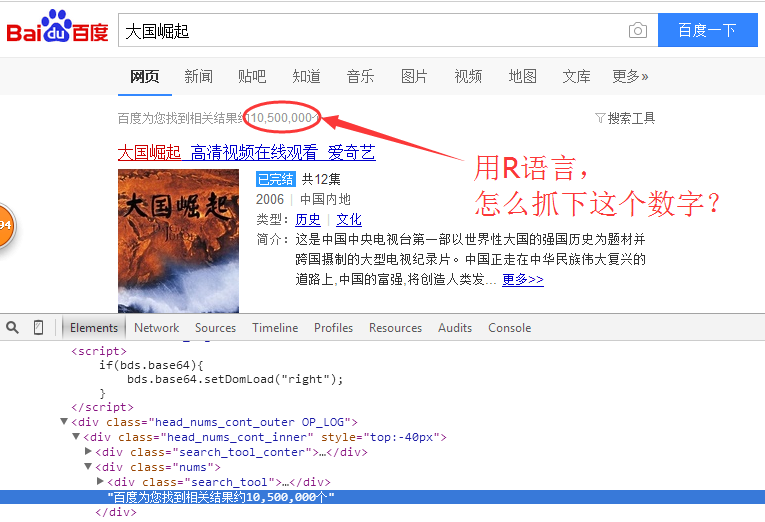The image size is (765, 522).
Task: Go to the 地图 tab
Action: pyautogui.click(x=523, y=76)
